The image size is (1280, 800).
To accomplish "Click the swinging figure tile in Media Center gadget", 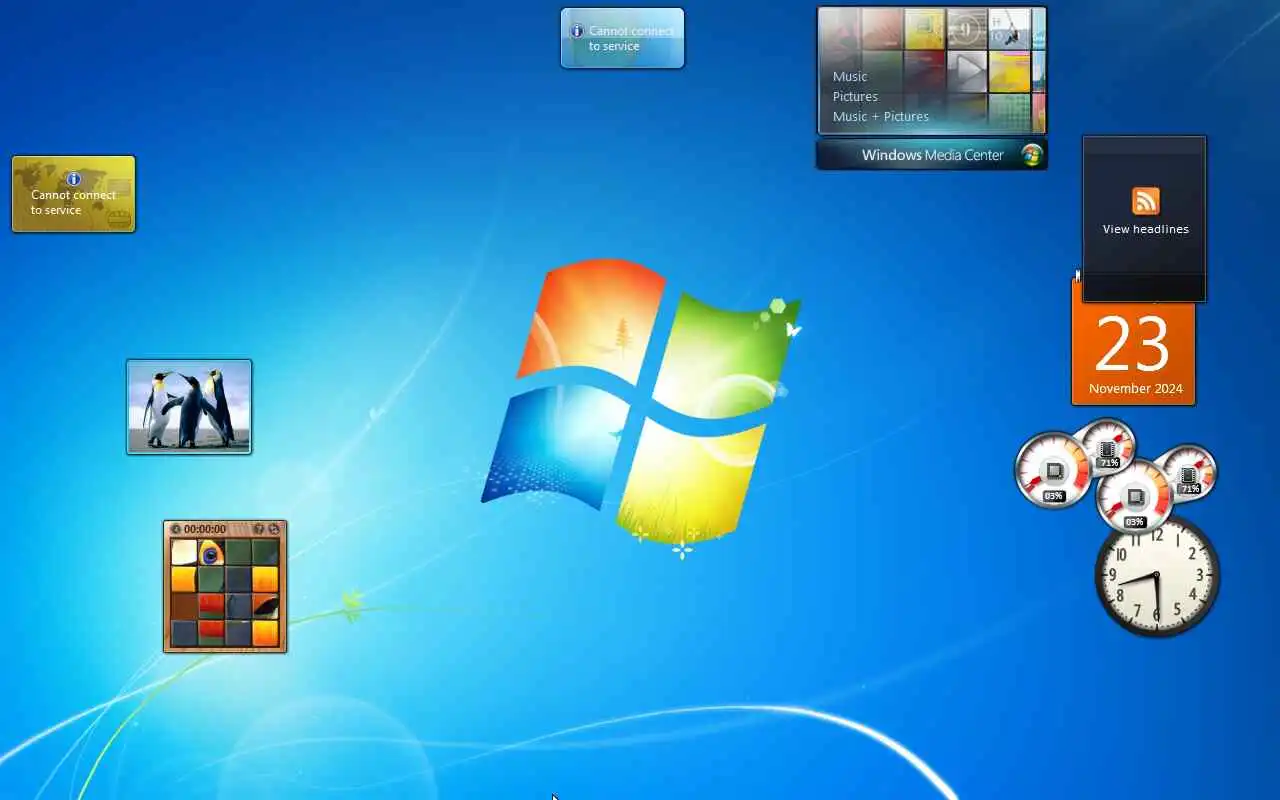I will [x=1009, y=29].
